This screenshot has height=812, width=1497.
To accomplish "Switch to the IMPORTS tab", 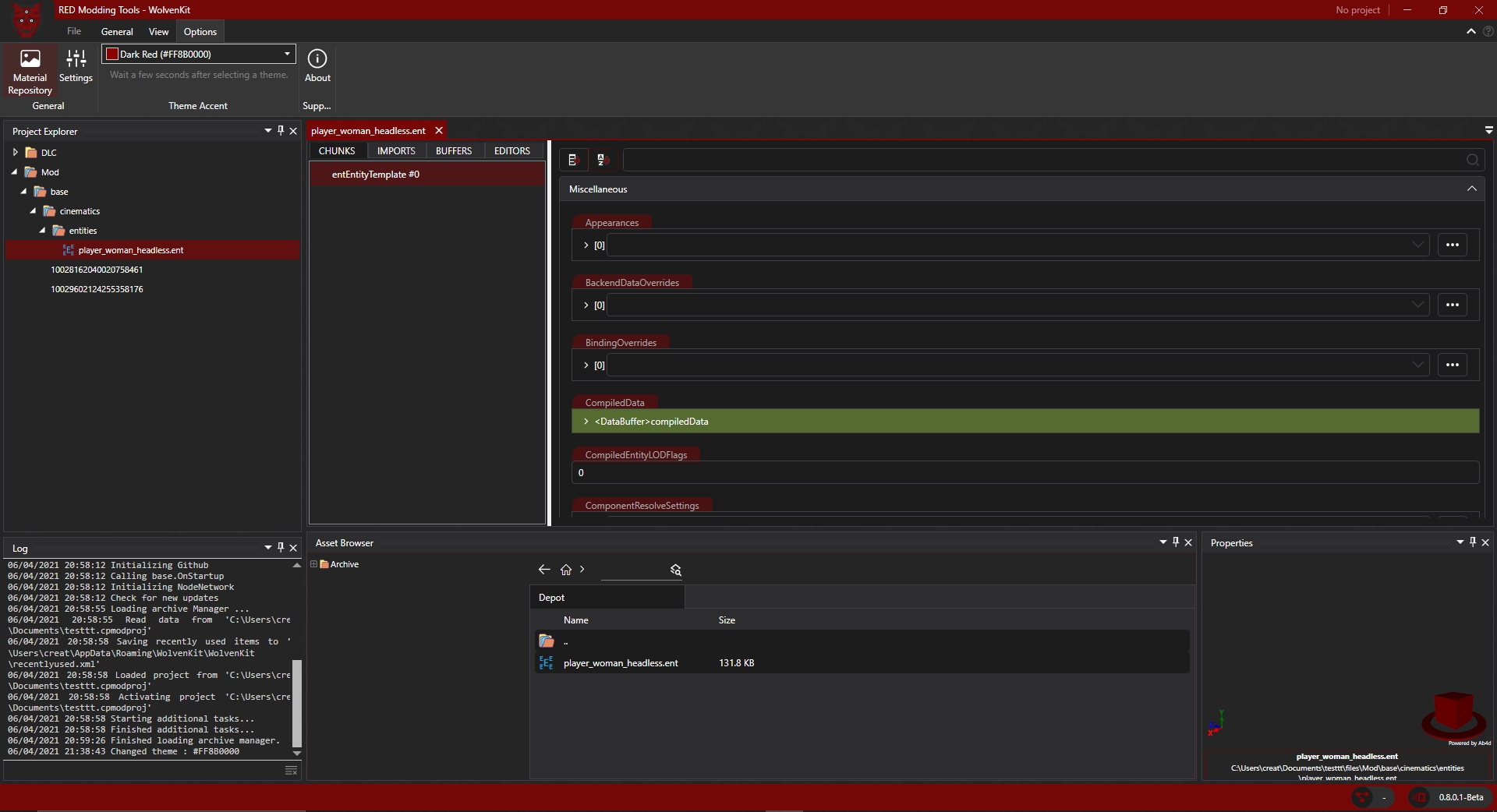I will (396, 150).
